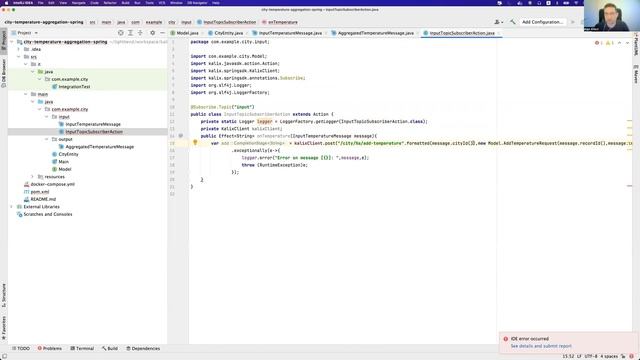Select InputTemperatureMessage in project tree
Viewport: 640px width, 360px height.
pos(93,124)
